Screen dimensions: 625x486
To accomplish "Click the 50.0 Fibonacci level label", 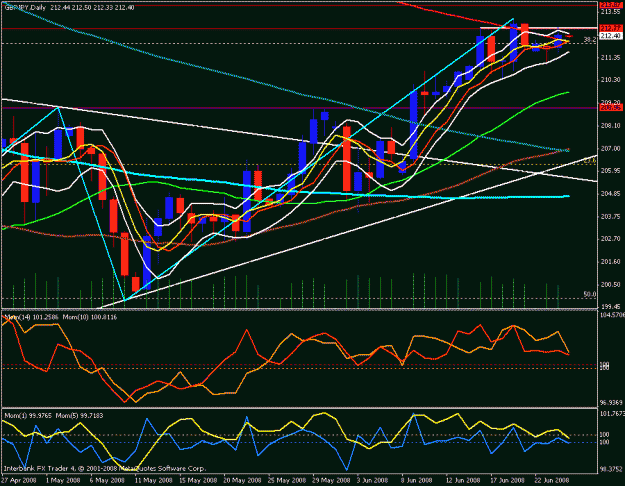I will (590, 294).
